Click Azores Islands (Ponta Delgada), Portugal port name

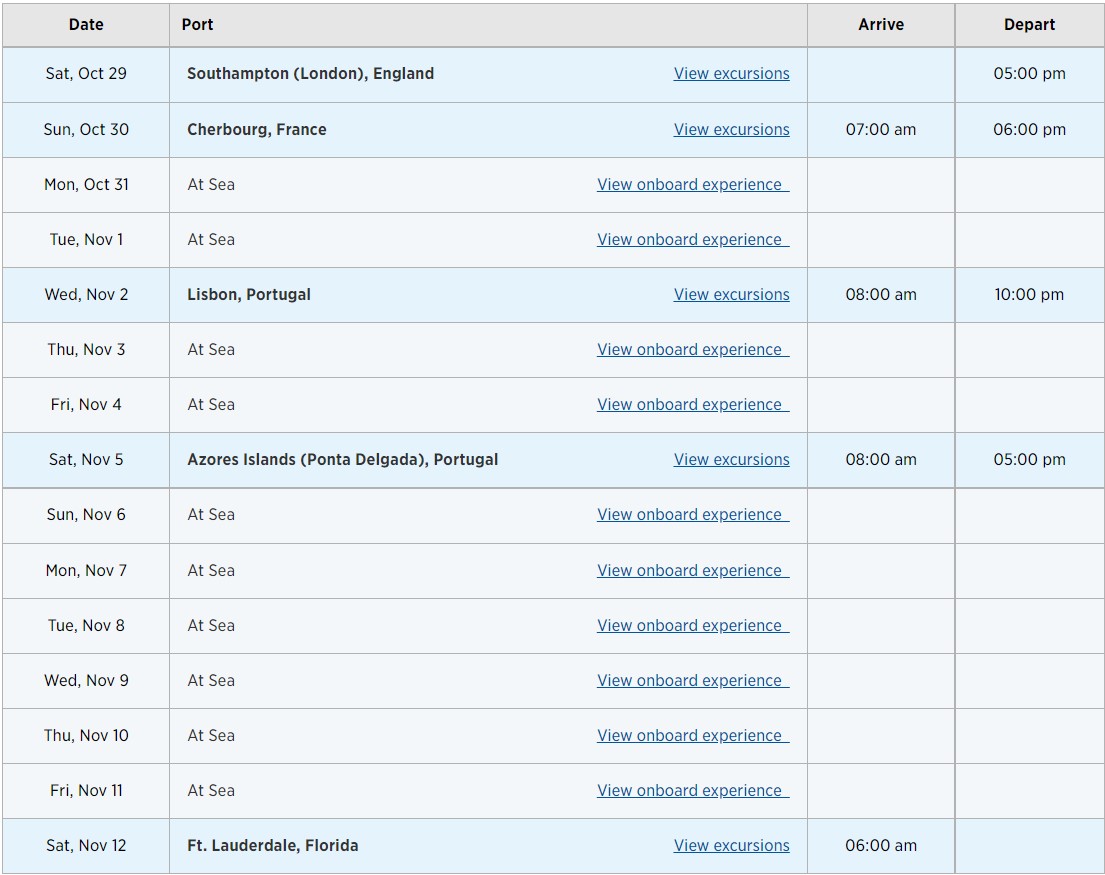coord(342,459)
